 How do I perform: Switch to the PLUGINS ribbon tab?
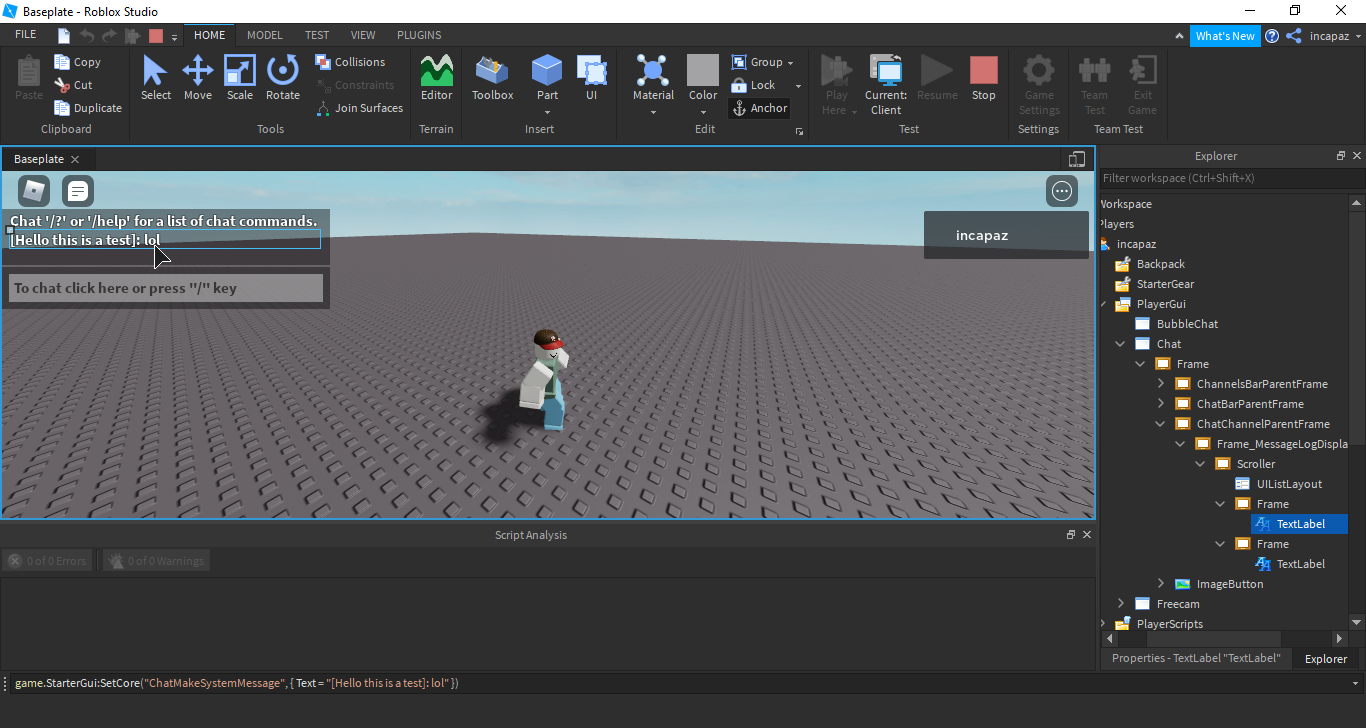click(x=419, y=35)
